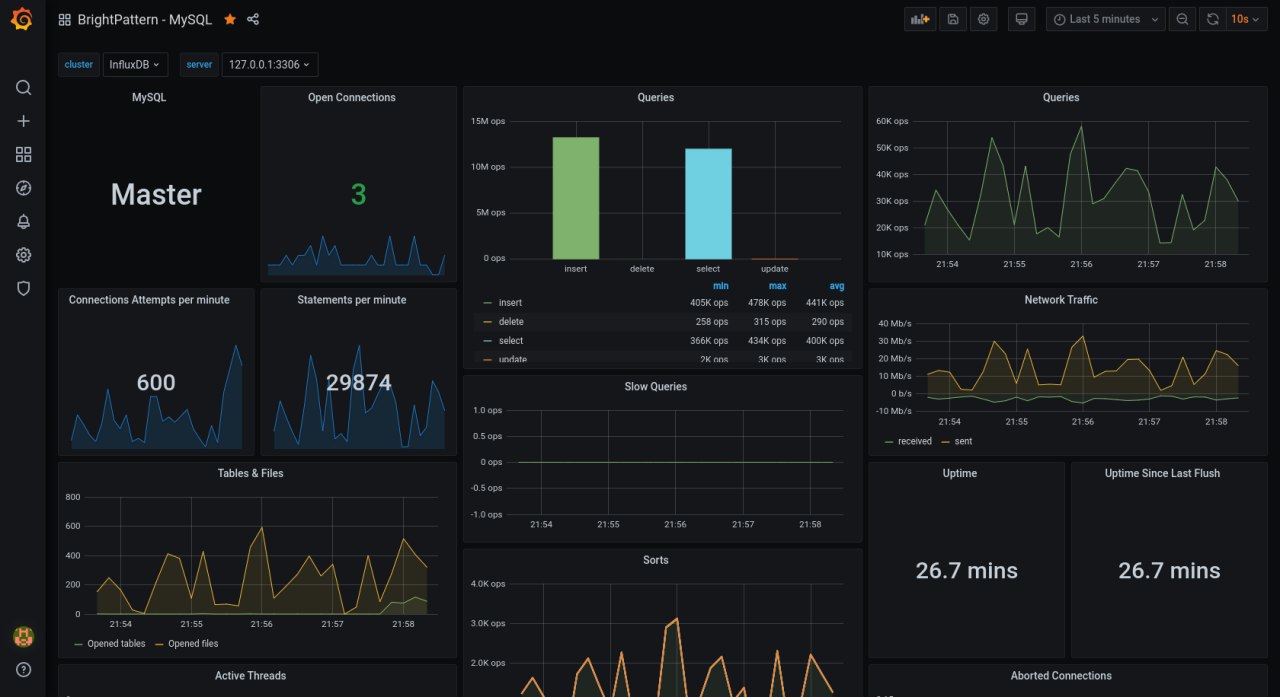Open the user avatar at sidebar bottom
This screenshot has width=1280, height=697.
pos(23,636)
